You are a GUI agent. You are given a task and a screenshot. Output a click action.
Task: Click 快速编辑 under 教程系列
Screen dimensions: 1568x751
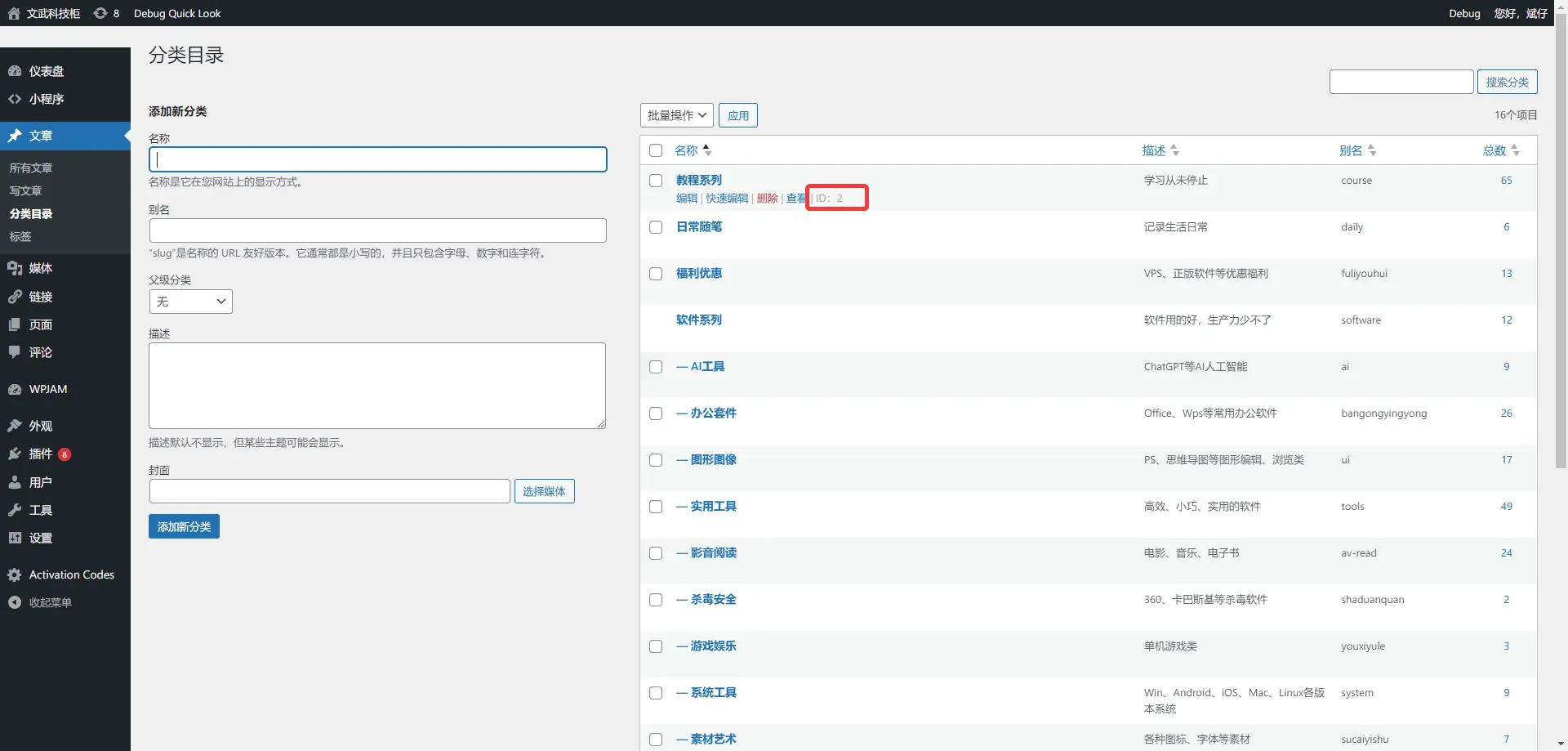point(727,199)
